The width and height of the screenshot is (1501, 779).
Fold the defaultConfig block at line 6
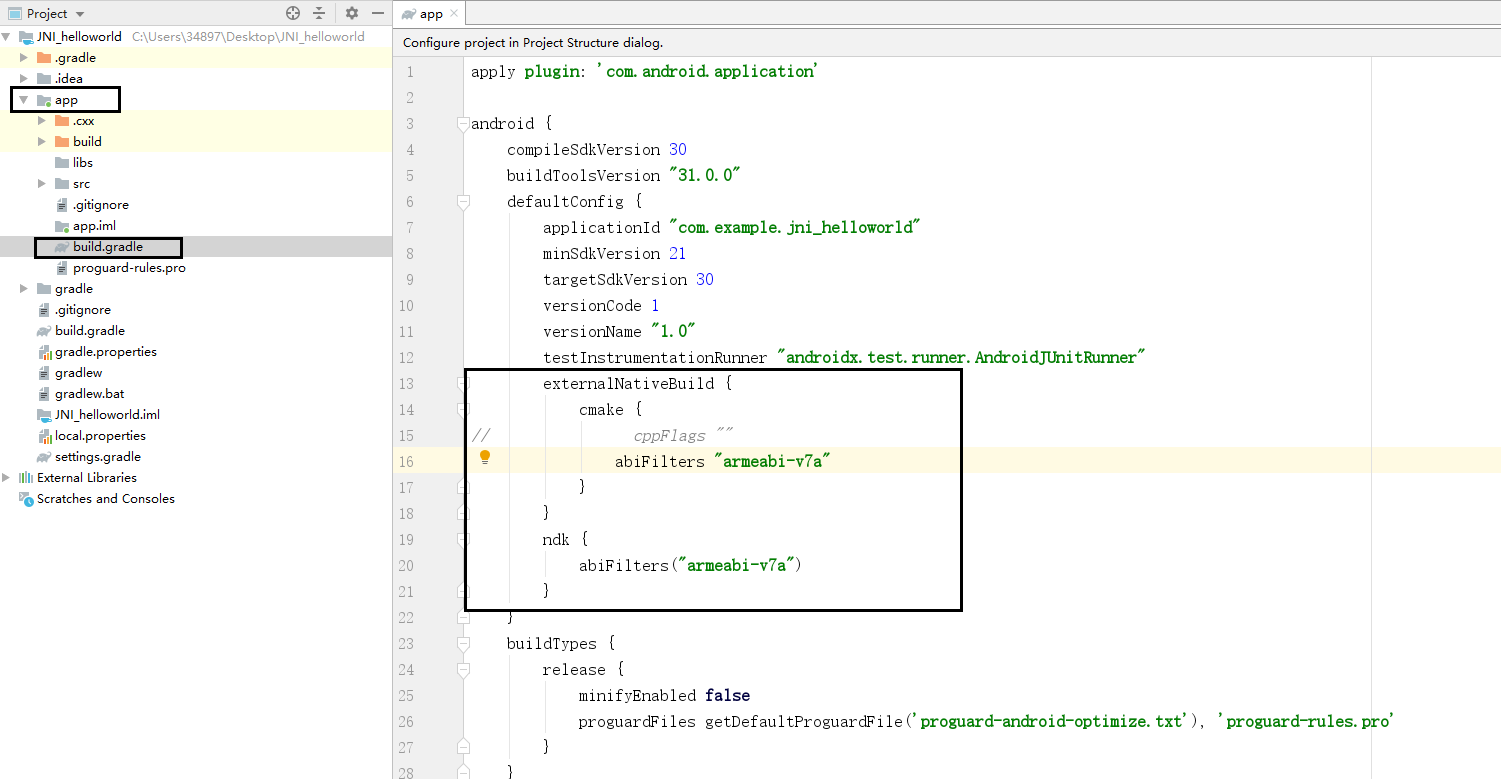coord(463,202)
